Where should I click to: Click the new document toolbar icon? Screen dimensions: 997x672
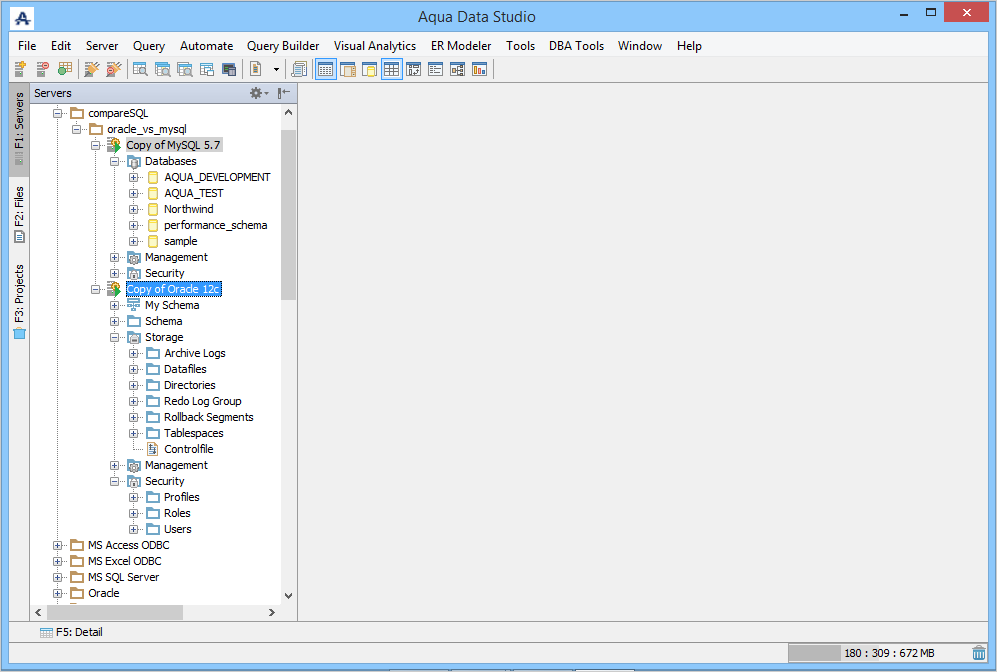(256, 69)
